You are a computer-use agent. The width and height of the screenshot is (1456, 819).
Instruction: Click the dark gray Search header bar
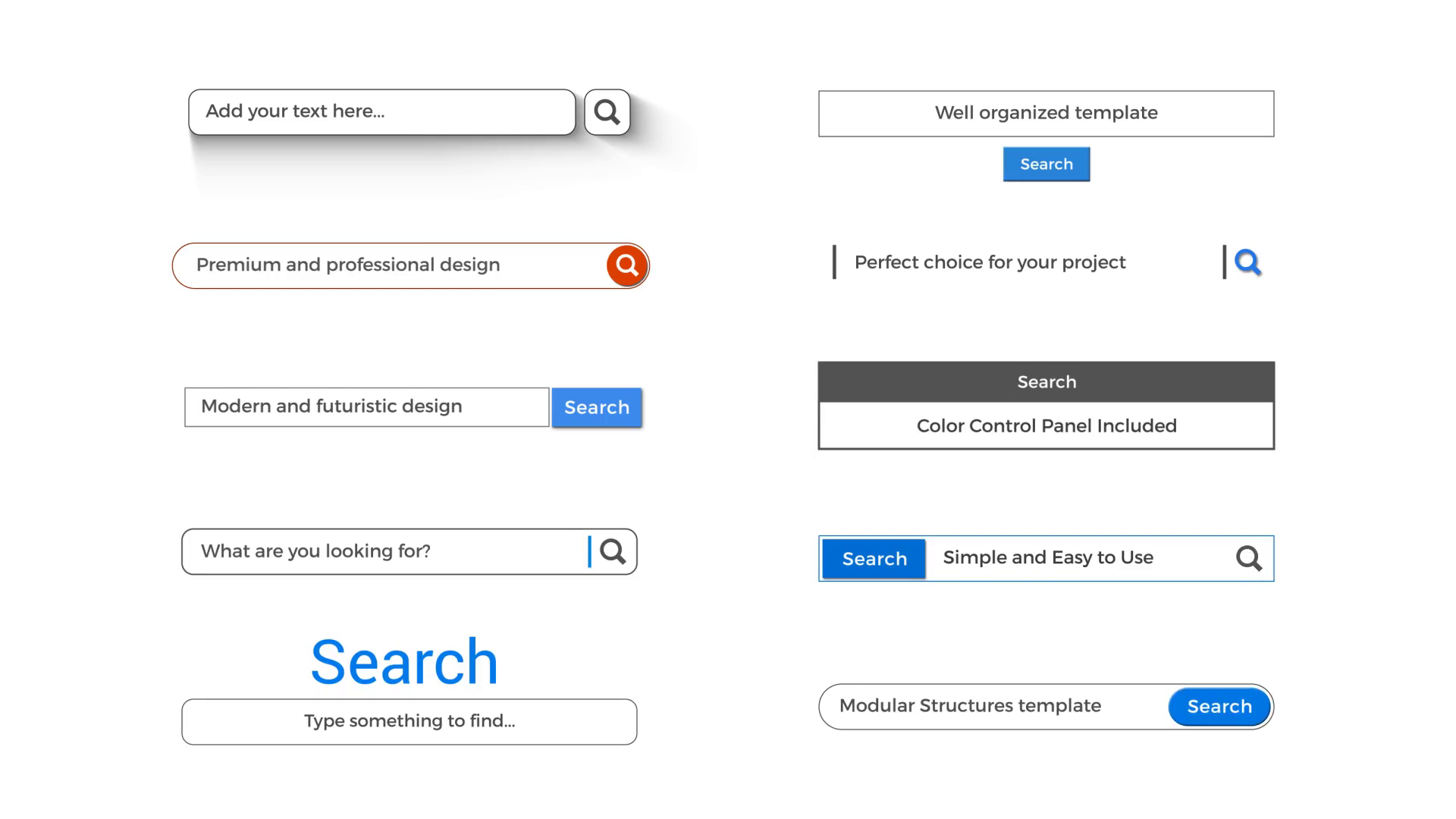tap(1046, 382)
